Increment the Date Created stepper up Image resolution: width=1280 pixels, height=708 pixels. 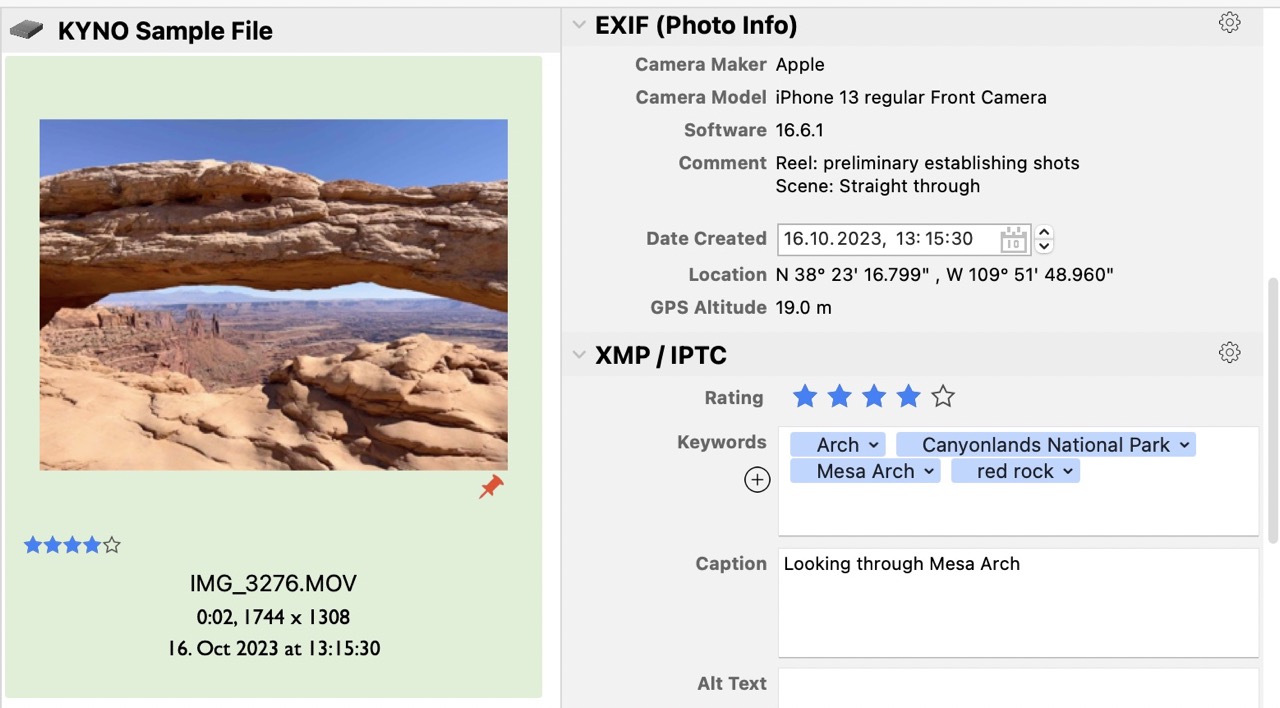pos(1045,233)
